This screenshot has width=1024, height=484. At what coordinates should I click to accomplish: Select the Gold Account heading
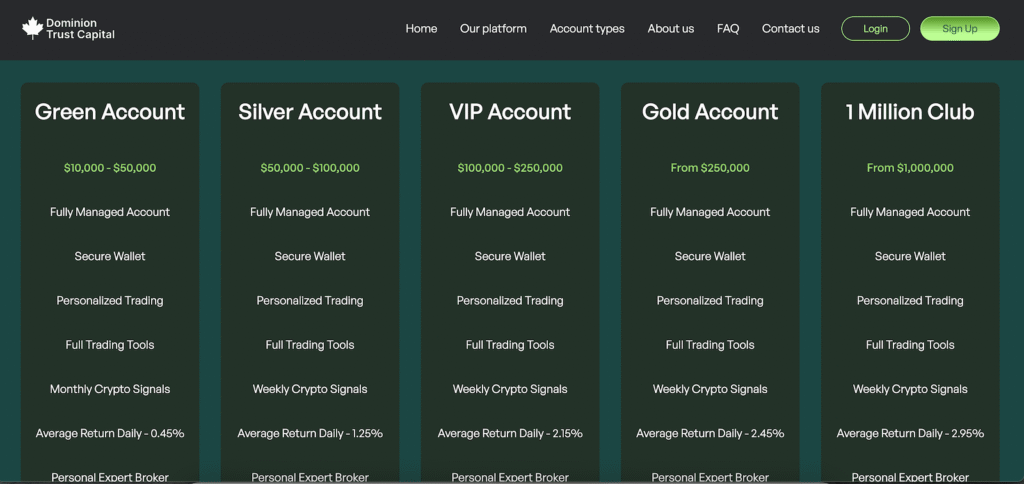[710, 112]
